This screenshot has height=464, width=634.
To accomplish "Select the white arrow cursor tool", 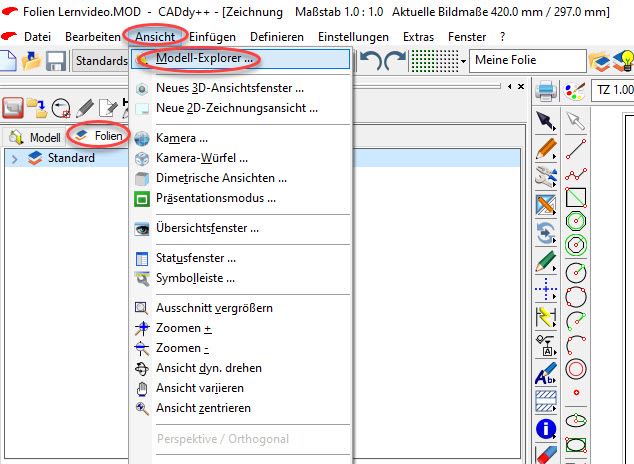I will pos(576,120).
